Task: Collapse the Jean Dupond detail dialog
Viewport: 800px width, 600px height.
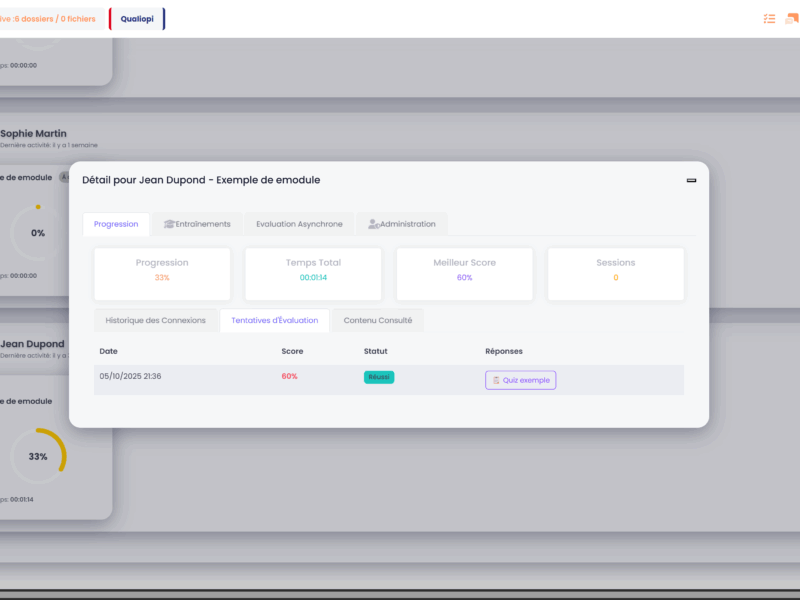Action: click(x=691, y=180)
